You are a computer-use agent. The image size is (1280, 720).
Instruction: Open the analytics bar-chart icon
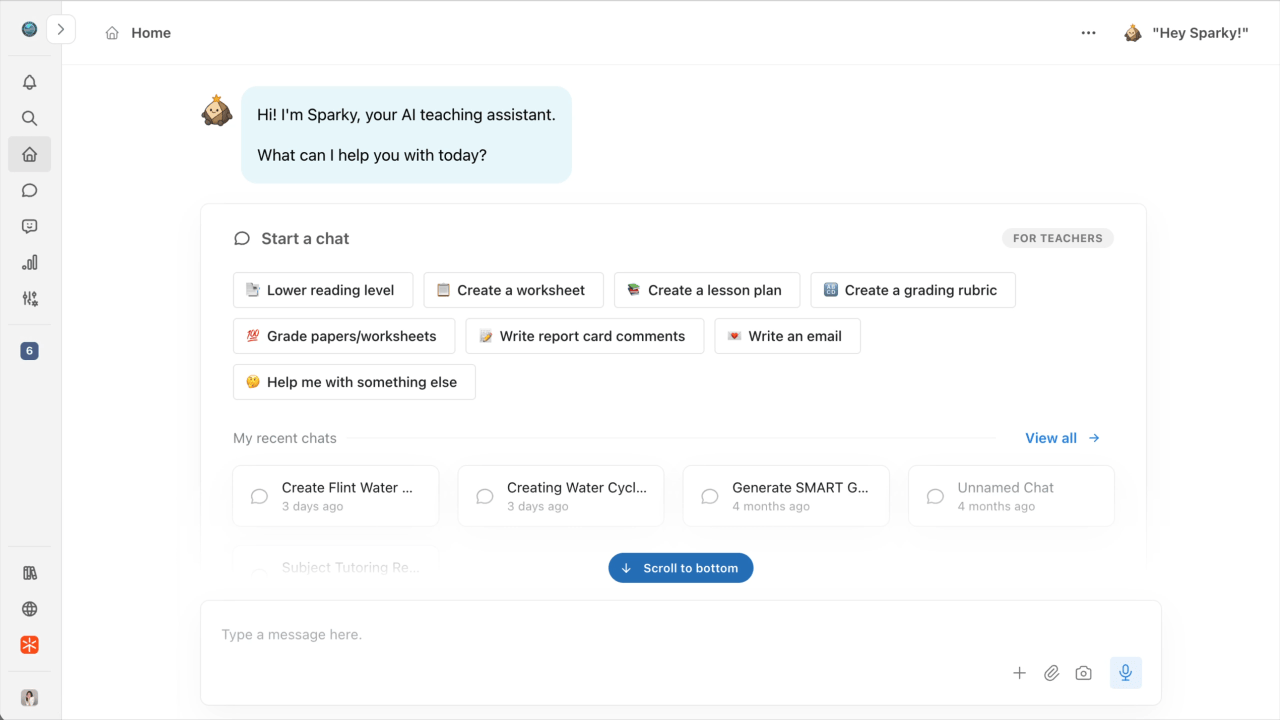point(29,262)
